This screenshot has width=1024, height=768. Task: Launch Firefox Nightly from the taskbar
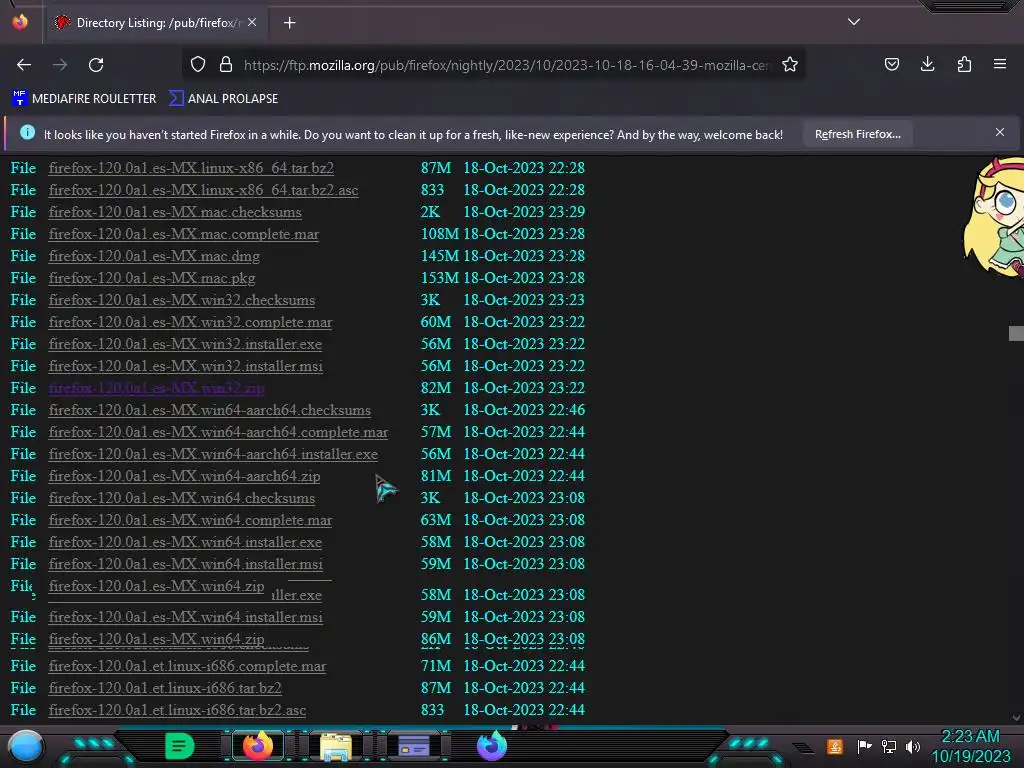tap(492, 746)
